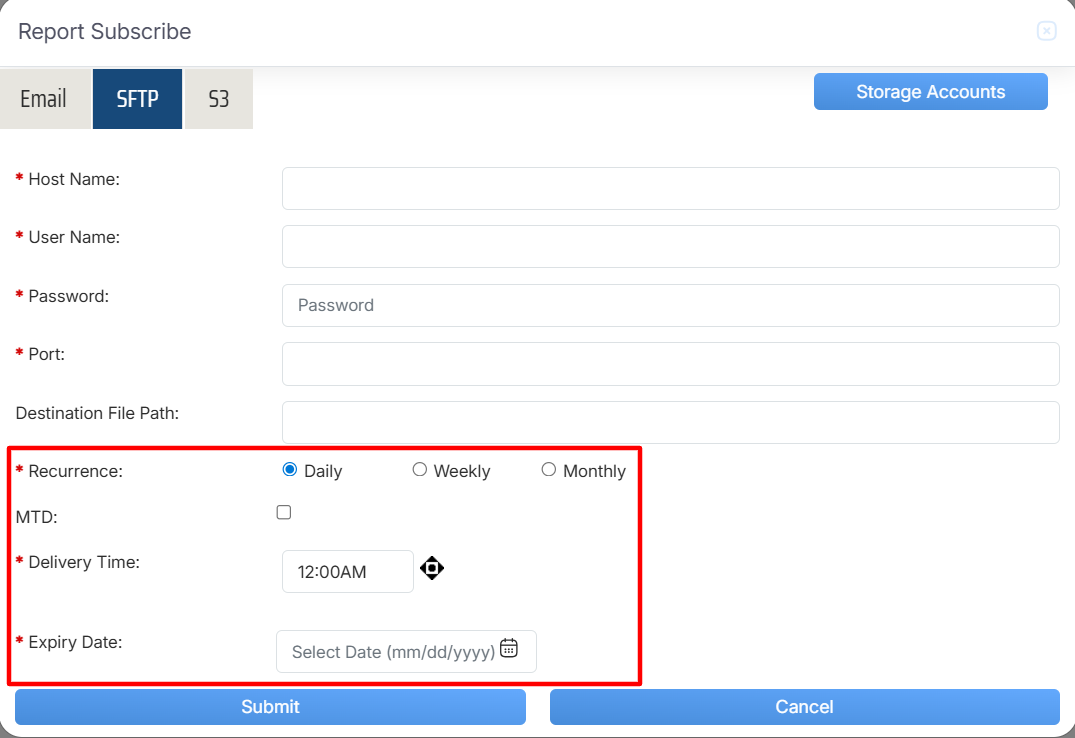Click into the User Name field

(670, 246)
